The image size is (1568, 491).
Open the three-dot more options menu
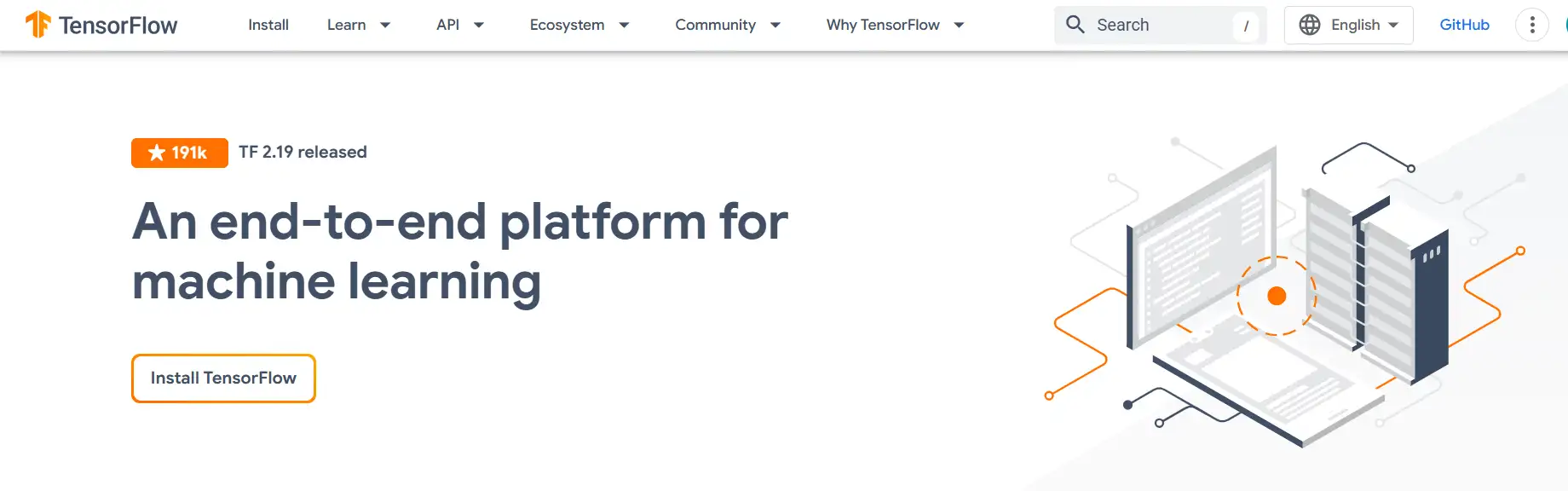click(1532, 25)
